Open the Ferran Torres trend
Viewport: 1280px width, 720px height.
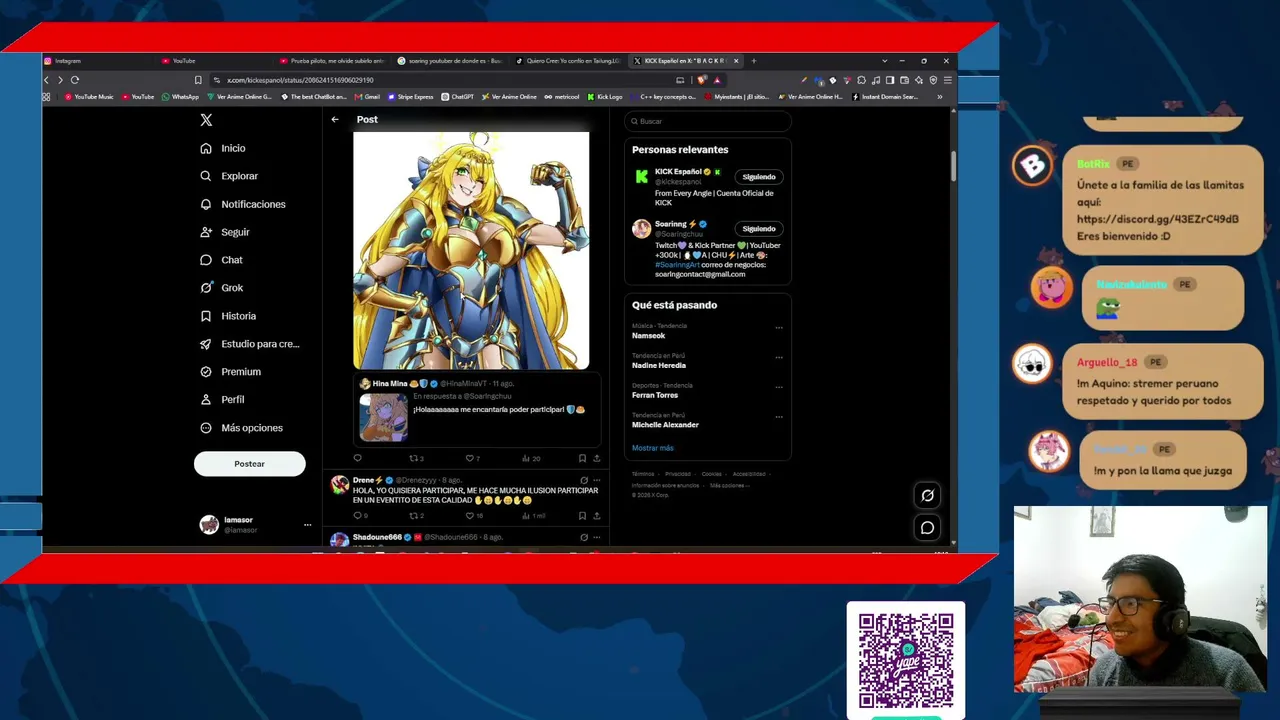click(x=655, y=395)
